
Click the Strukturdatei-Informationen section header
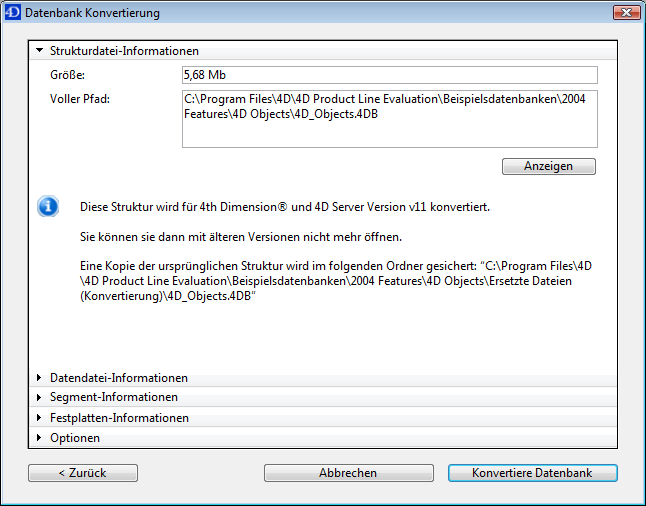pos(124,50)
